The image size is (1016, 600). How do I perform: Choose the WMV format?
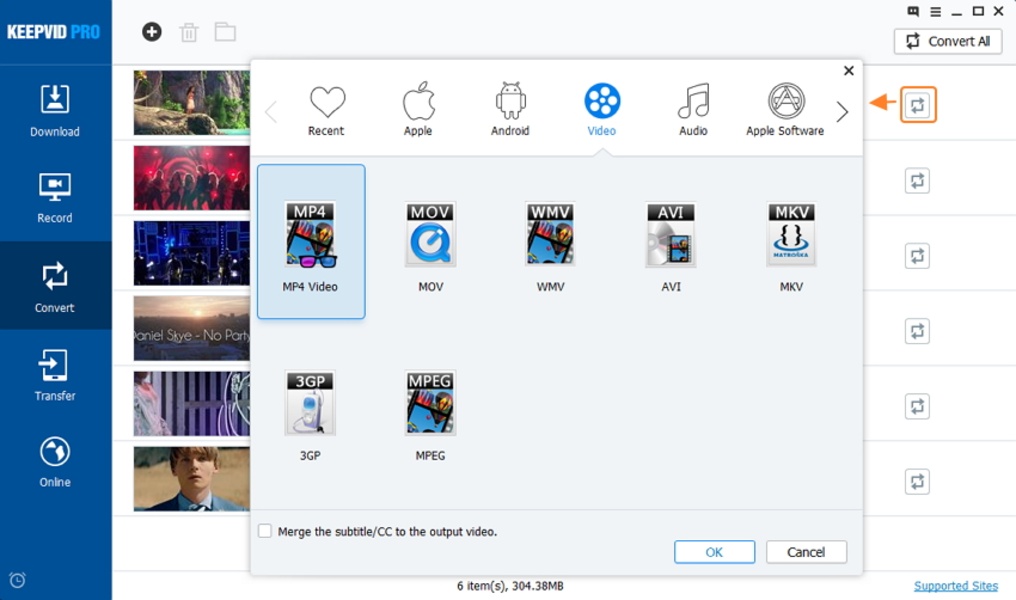tap(551, 246)
